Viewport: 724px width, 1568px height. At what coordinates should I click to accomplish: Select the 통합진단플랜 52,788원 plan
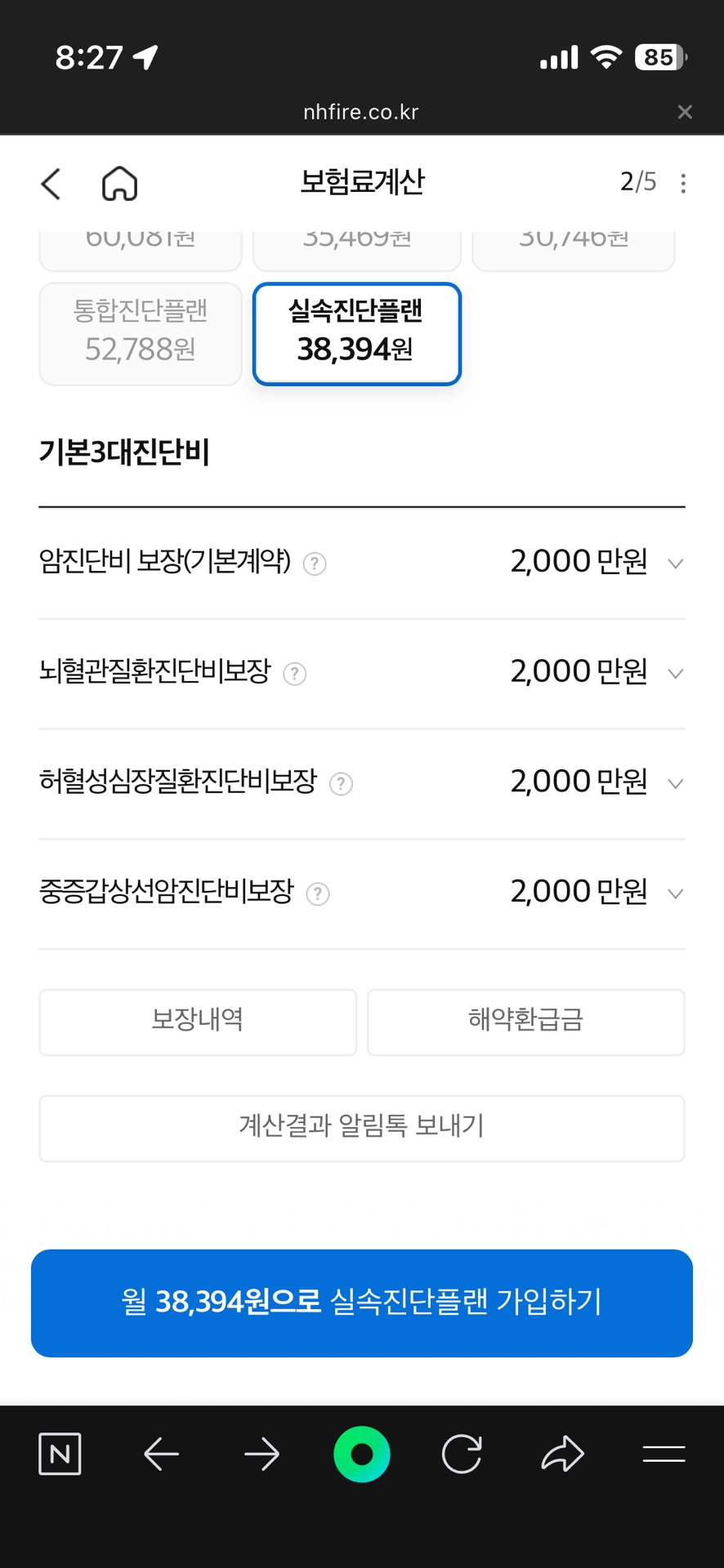(141, 333)
